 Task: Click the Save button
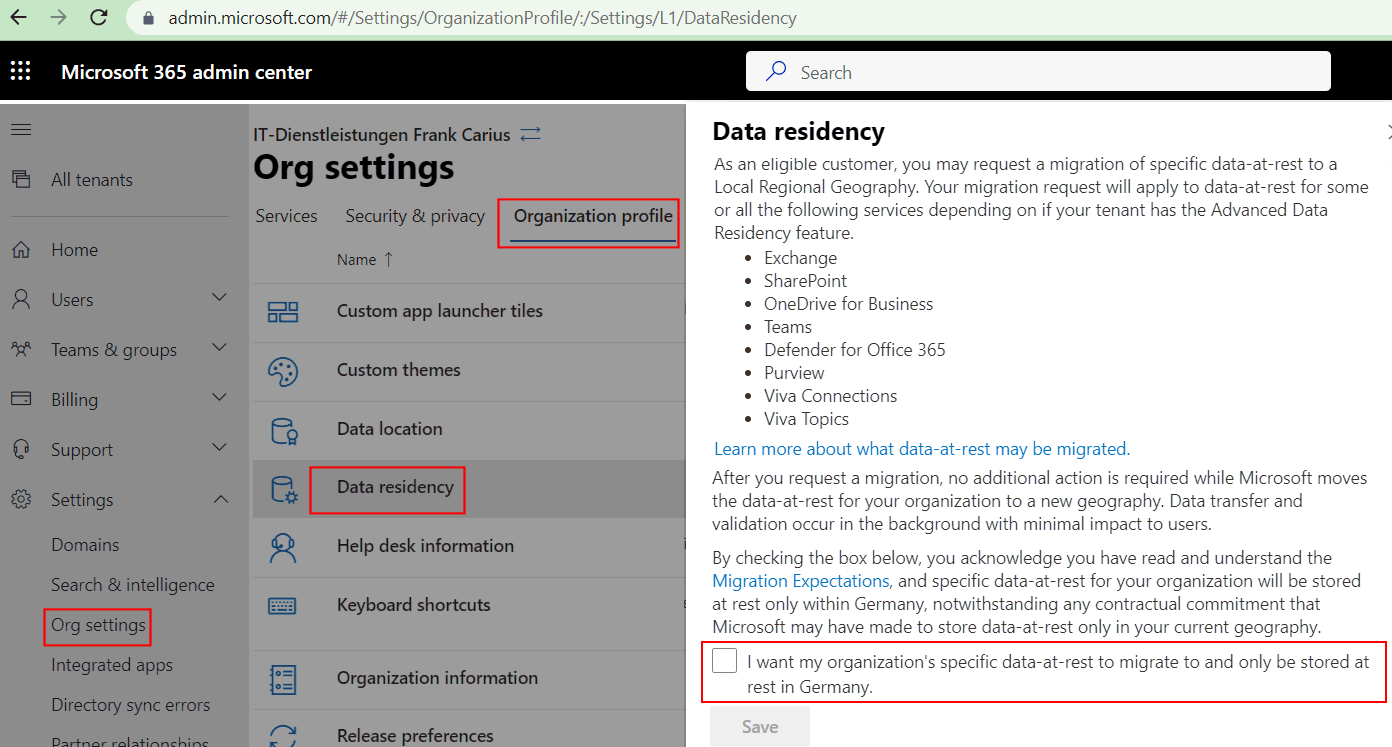click(x=760, y=727)
